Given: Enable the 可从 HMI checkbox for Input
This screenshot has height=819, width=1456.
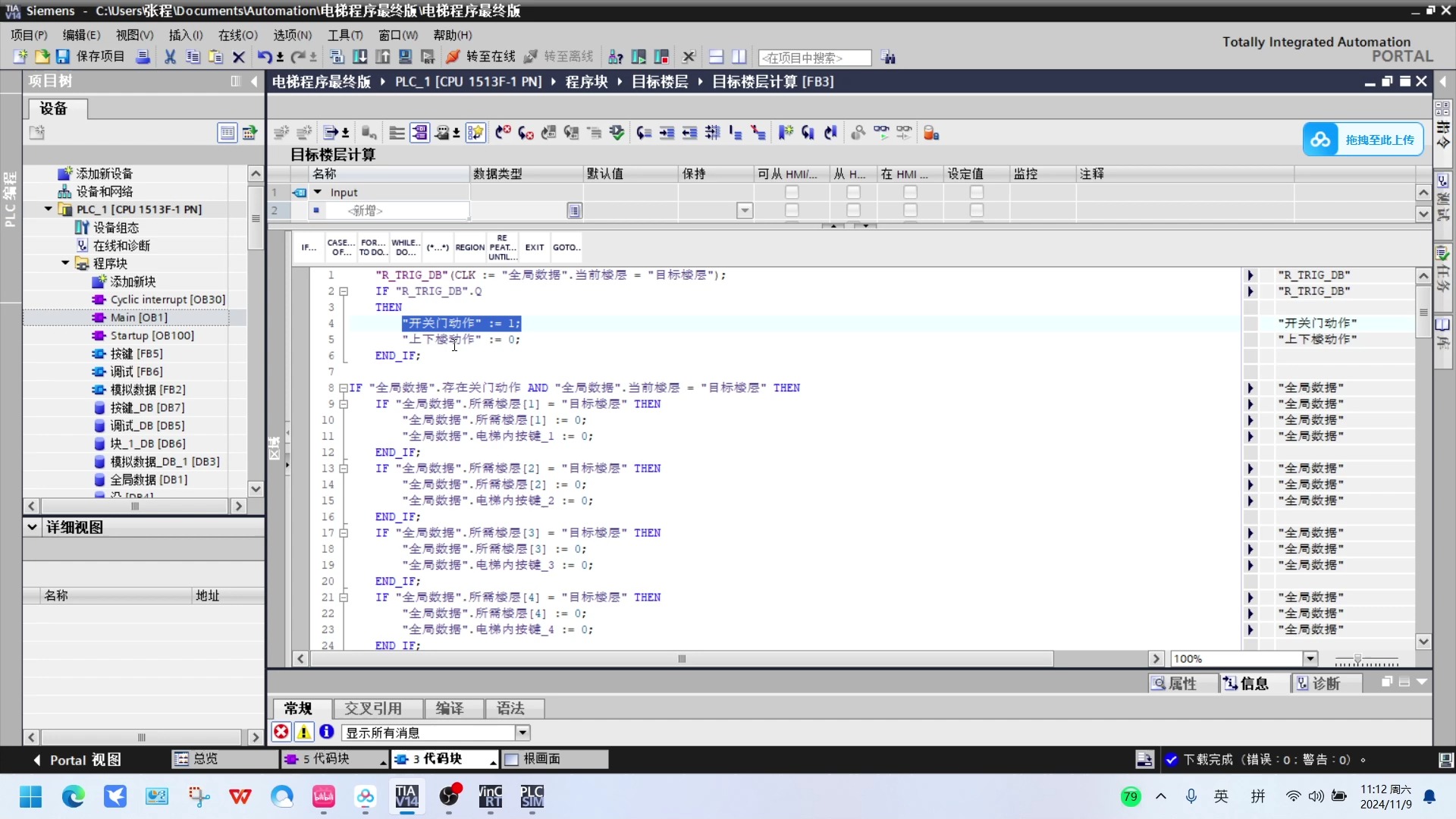Looking at the screenshot, I should 792,192.
